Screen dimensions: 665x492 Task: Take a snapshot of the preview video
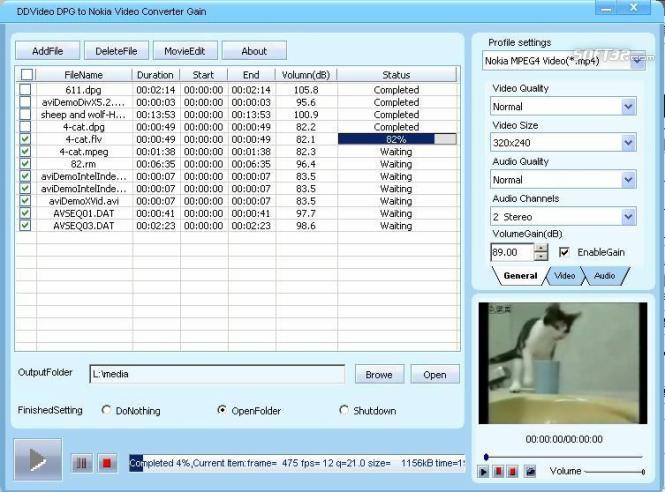(530, 472)
